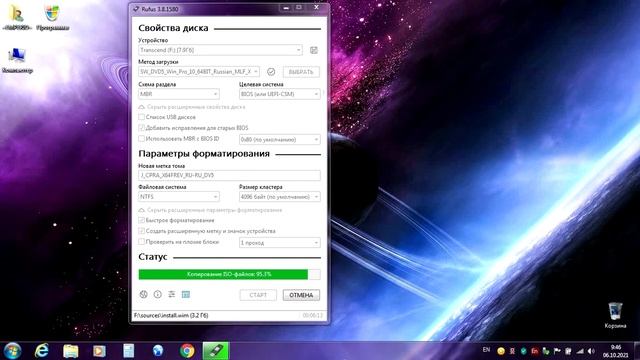This screenshot has width=640, height=360.
Task: Open the Целевая система BIOS dropdown
Action: pos(280,94)
